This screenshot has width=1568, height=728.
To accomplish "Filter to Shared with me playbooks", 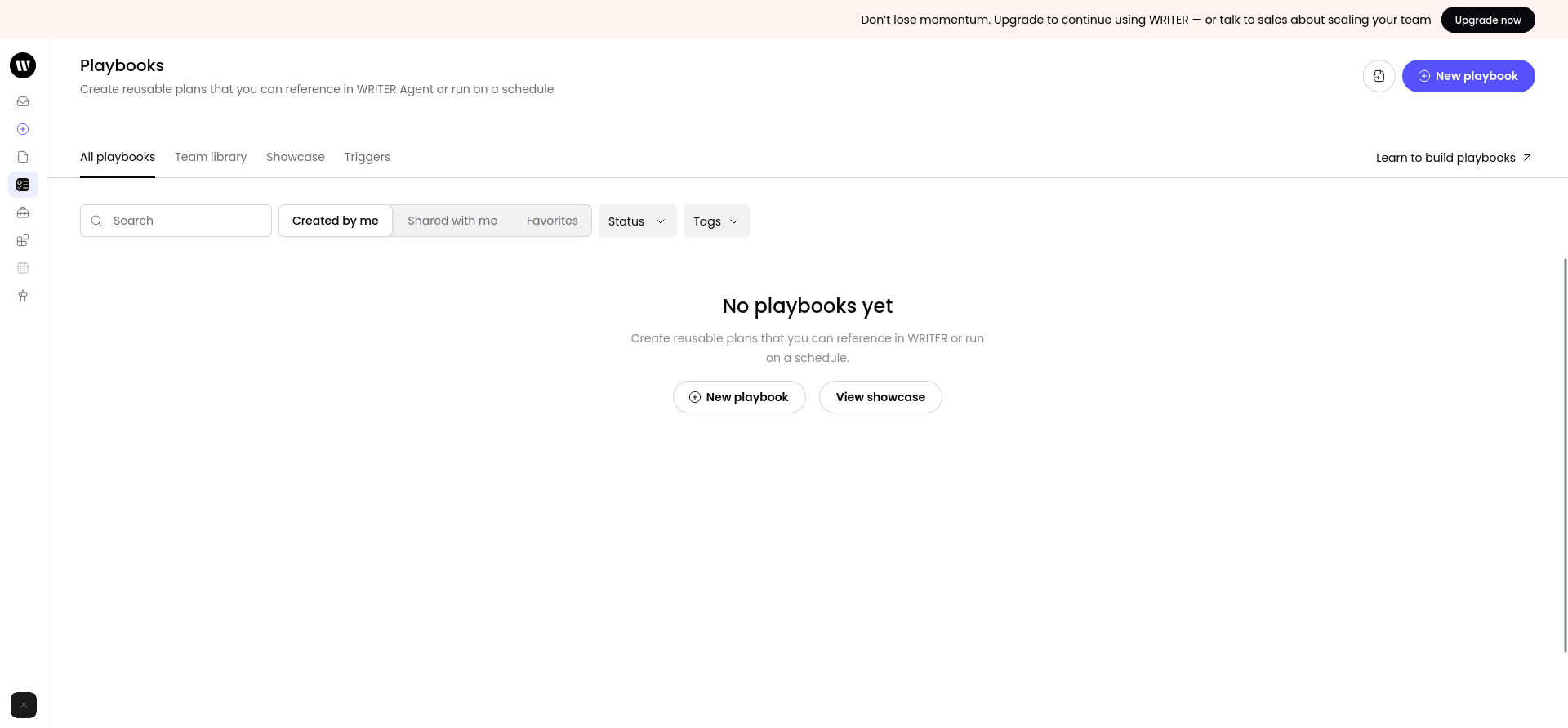I will (x=452, y=221).
